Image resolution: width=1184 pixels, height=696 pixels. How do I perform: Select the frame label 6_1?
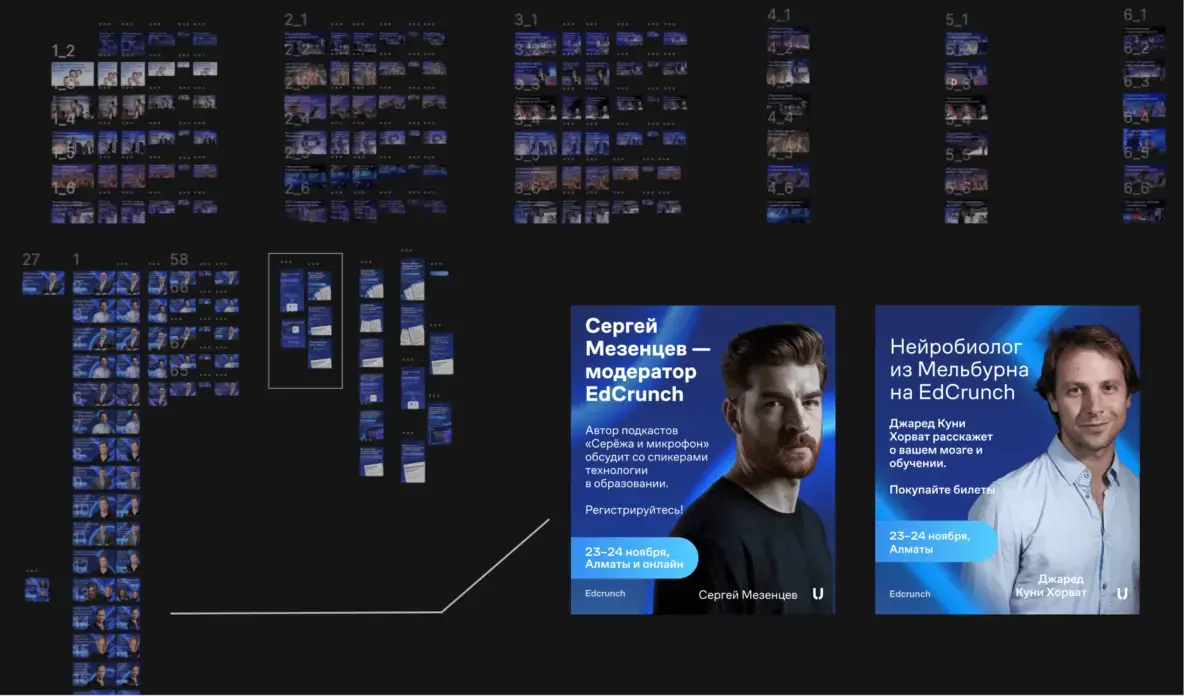click(x=1135, y=15)
